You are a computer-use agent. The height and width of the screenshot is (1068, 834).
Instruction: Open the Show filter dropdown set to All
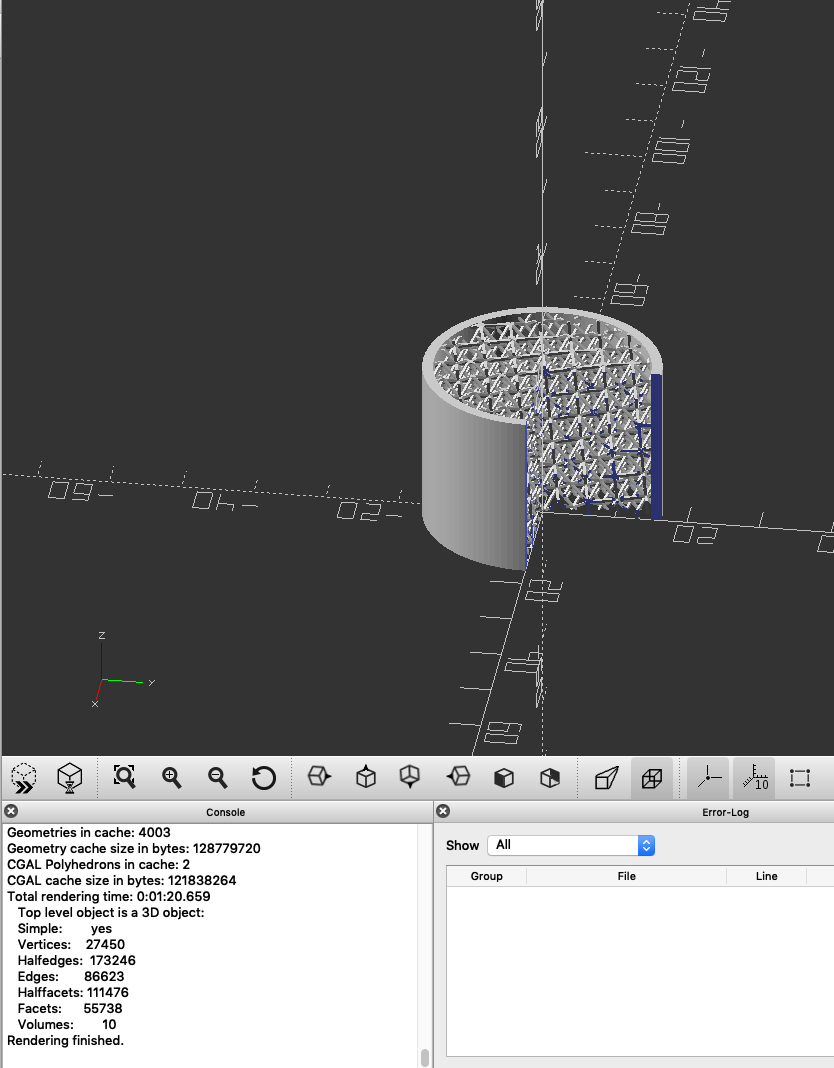[x=571, y=845]
